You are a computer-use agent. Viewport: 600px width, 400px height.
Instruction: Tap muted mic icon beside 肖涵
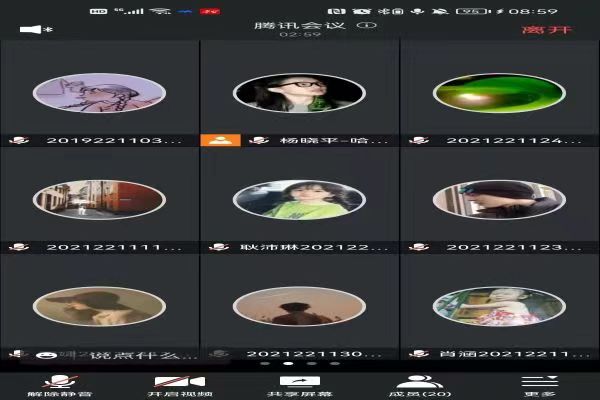point(417,353)
